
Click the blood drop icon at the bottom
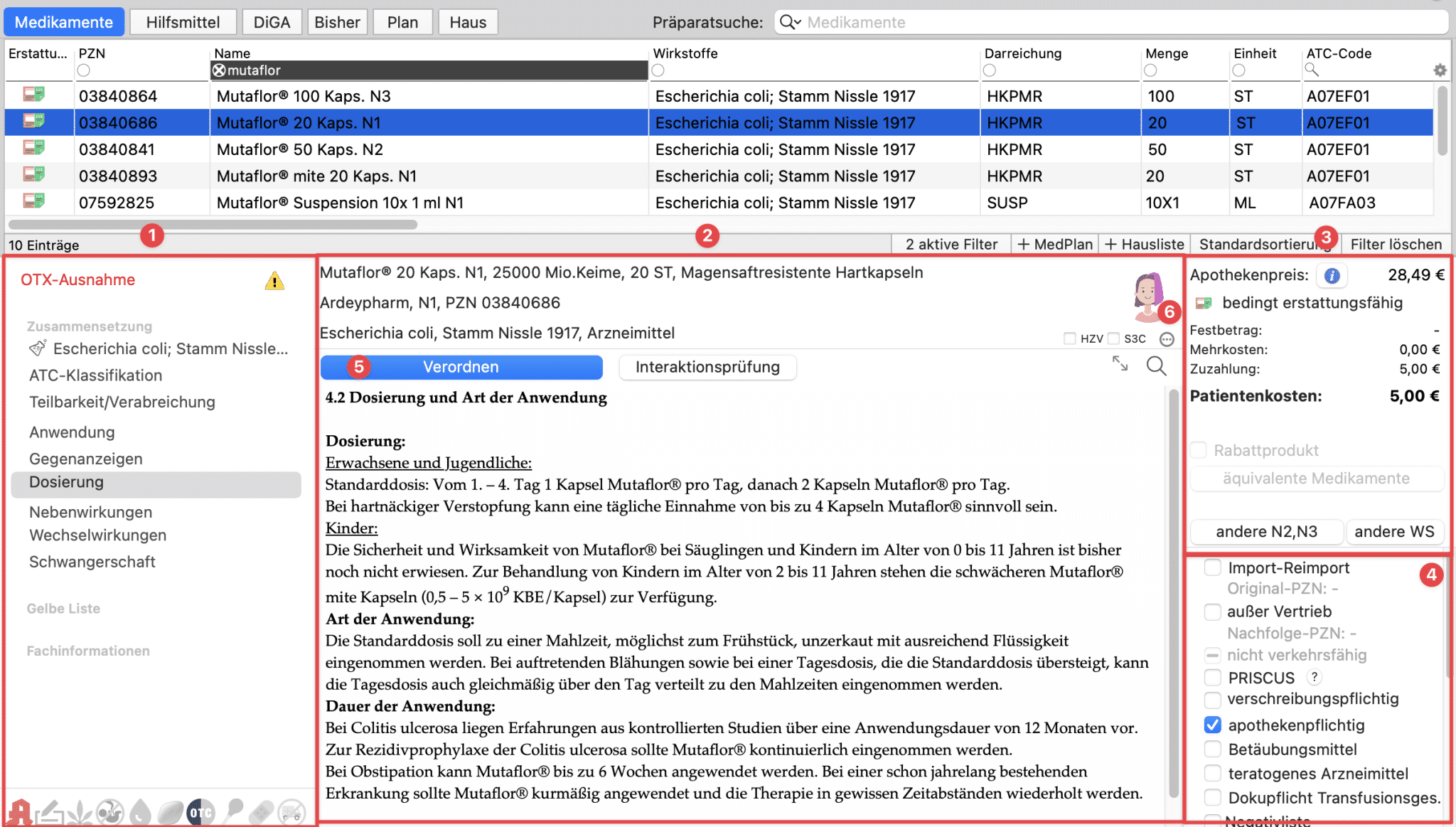[141, 812]
